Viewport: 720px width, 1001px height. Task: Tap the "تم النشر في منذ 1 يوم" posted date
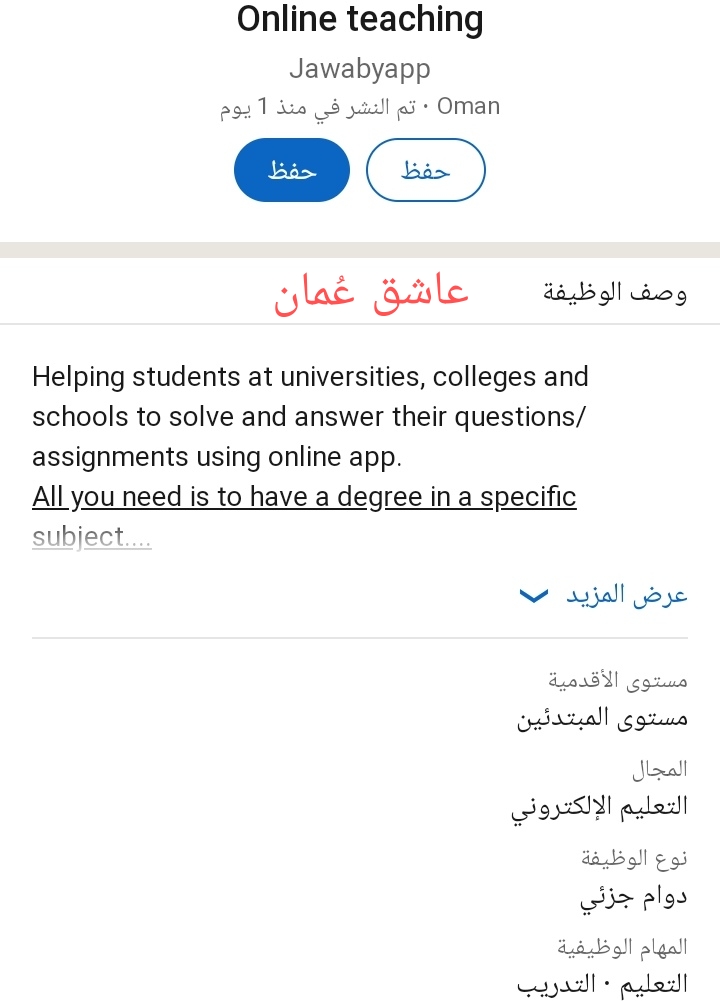click(x=318, y=108)
